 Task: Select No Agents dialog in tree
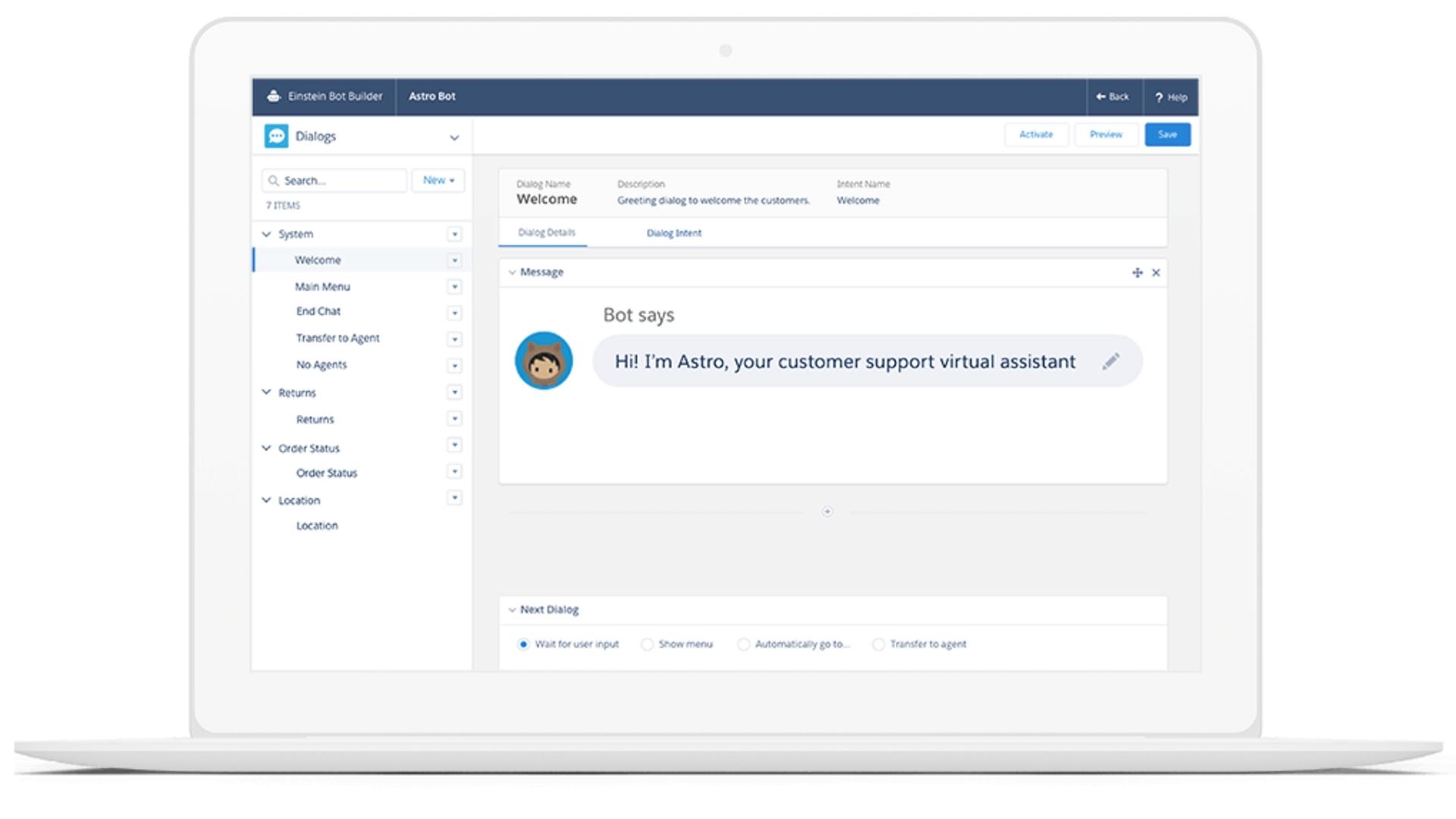pyautogui.click(x=322, y=365)
